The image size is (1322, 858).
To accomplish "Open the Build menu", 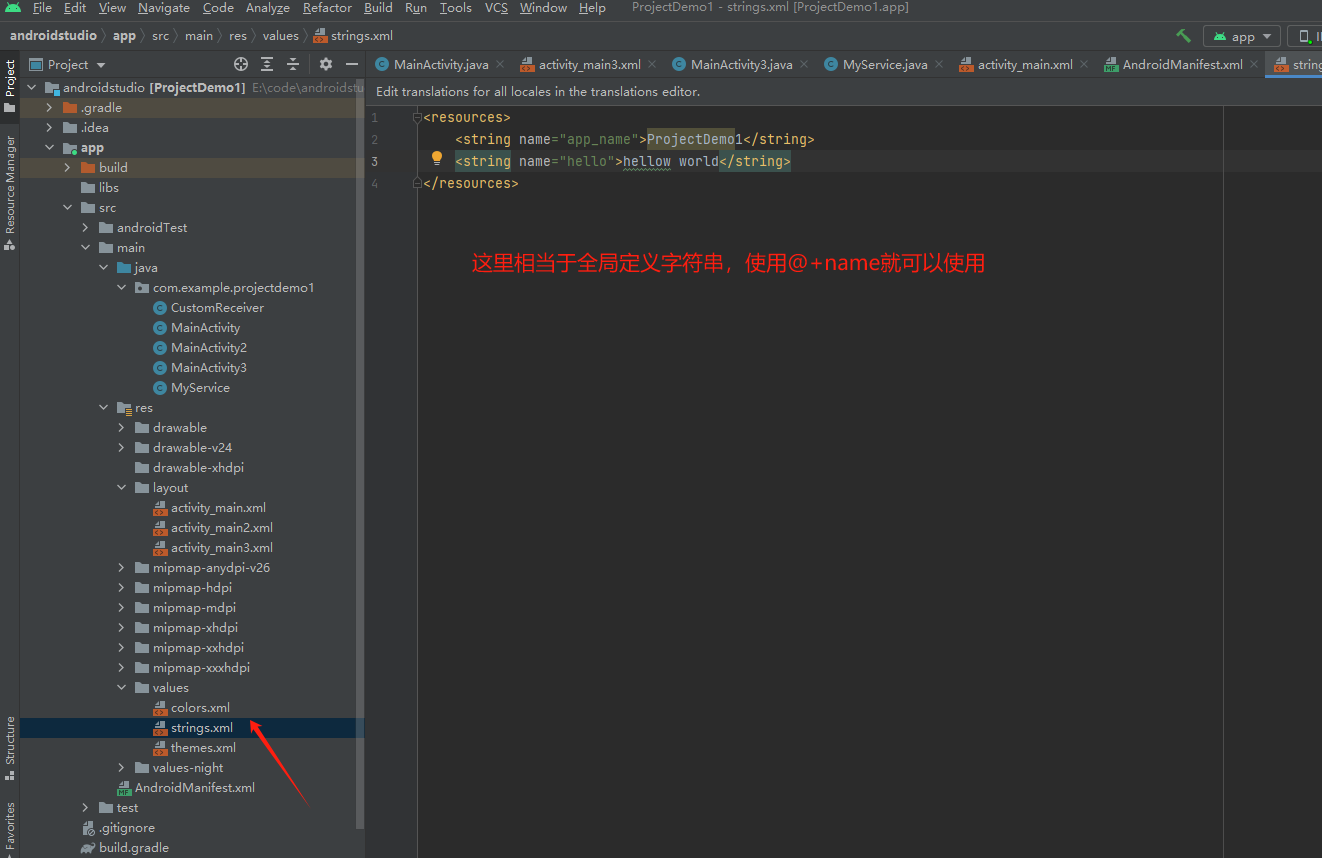I will click(378, 8).
